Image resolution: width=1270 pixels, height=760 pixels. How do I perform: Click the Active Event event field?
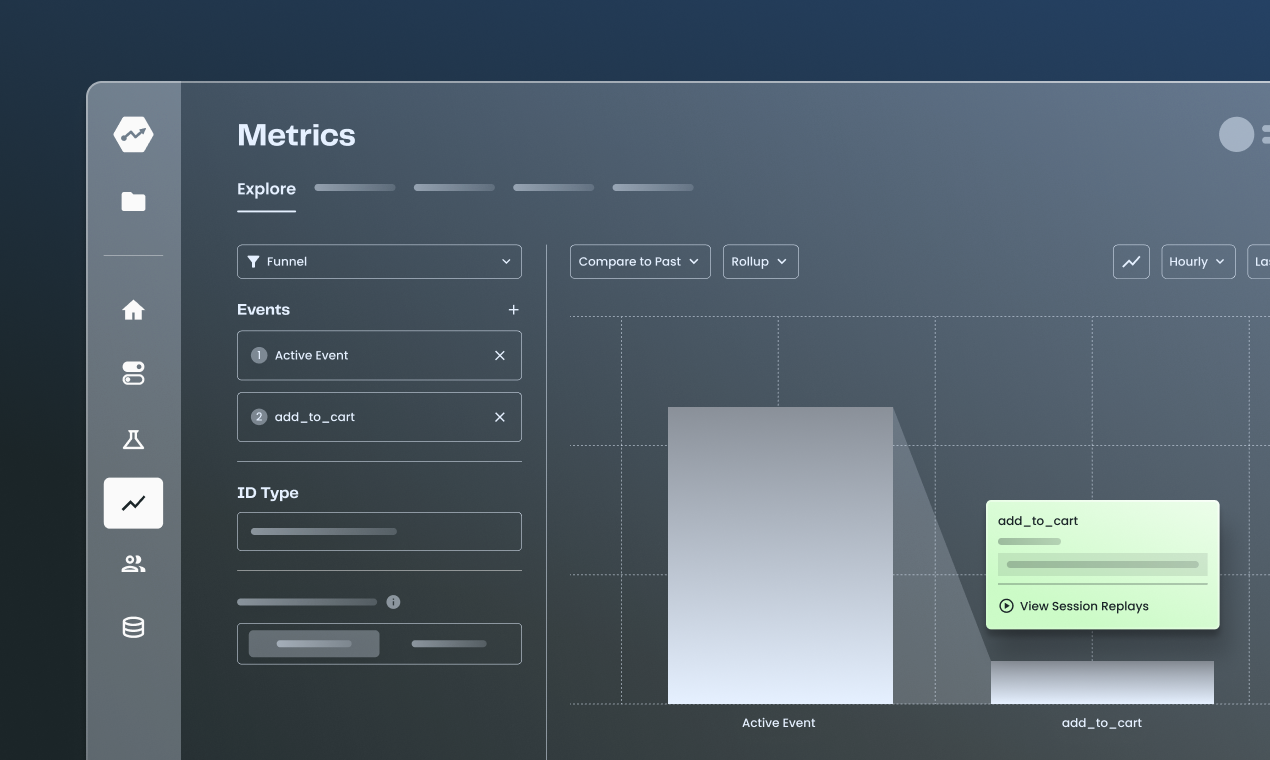pyautogui.click(x=379, y=355)
